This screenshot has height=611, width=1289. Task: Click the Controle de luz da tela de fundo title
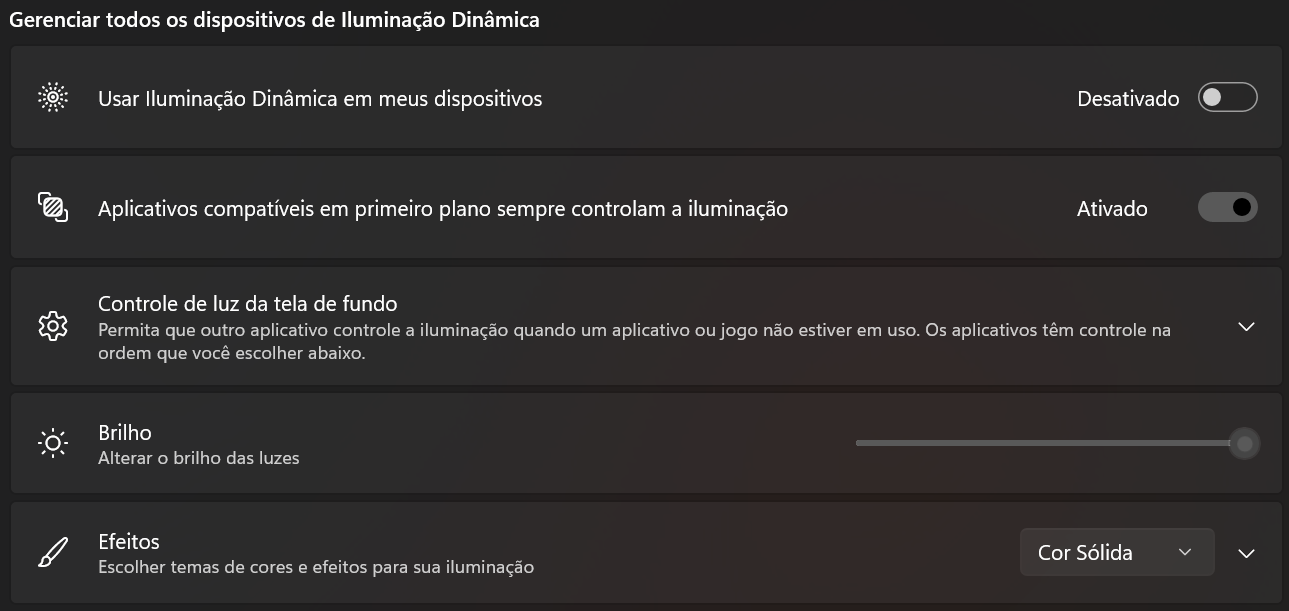click(x=247, y=303)
